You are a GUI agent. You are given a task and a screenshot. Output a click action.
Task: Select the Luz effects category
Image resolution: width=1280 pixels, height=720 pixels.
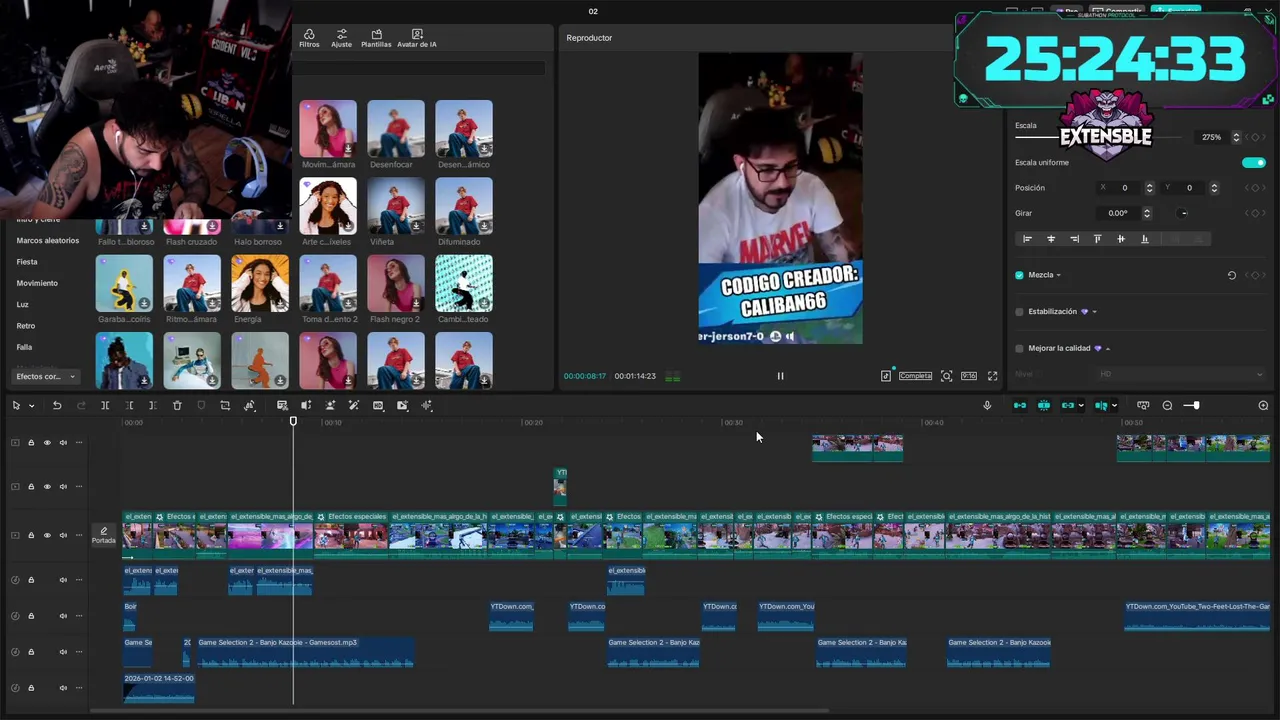[22, 304]
